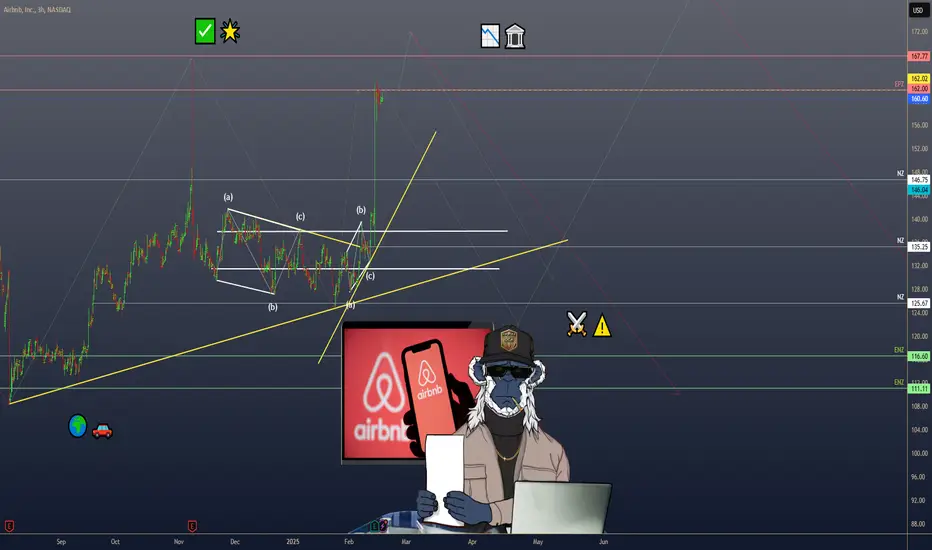The width and height of the screenshot is (932, 550).
Task: Click the Feb label on time axis
Action: [x=349, y=542]
